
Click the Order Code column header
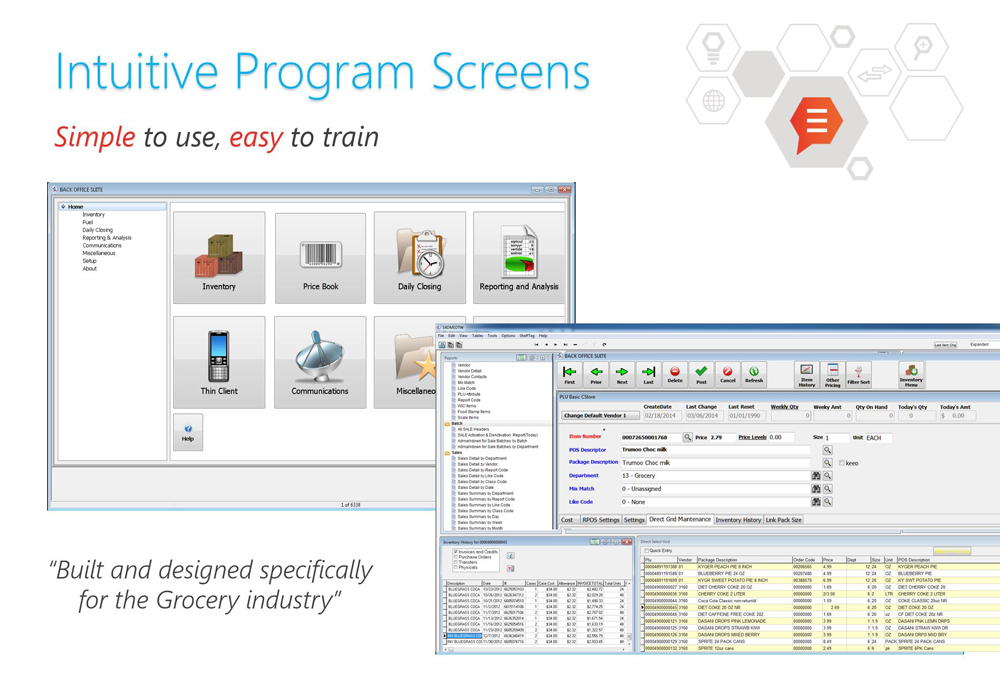point(806,560)
